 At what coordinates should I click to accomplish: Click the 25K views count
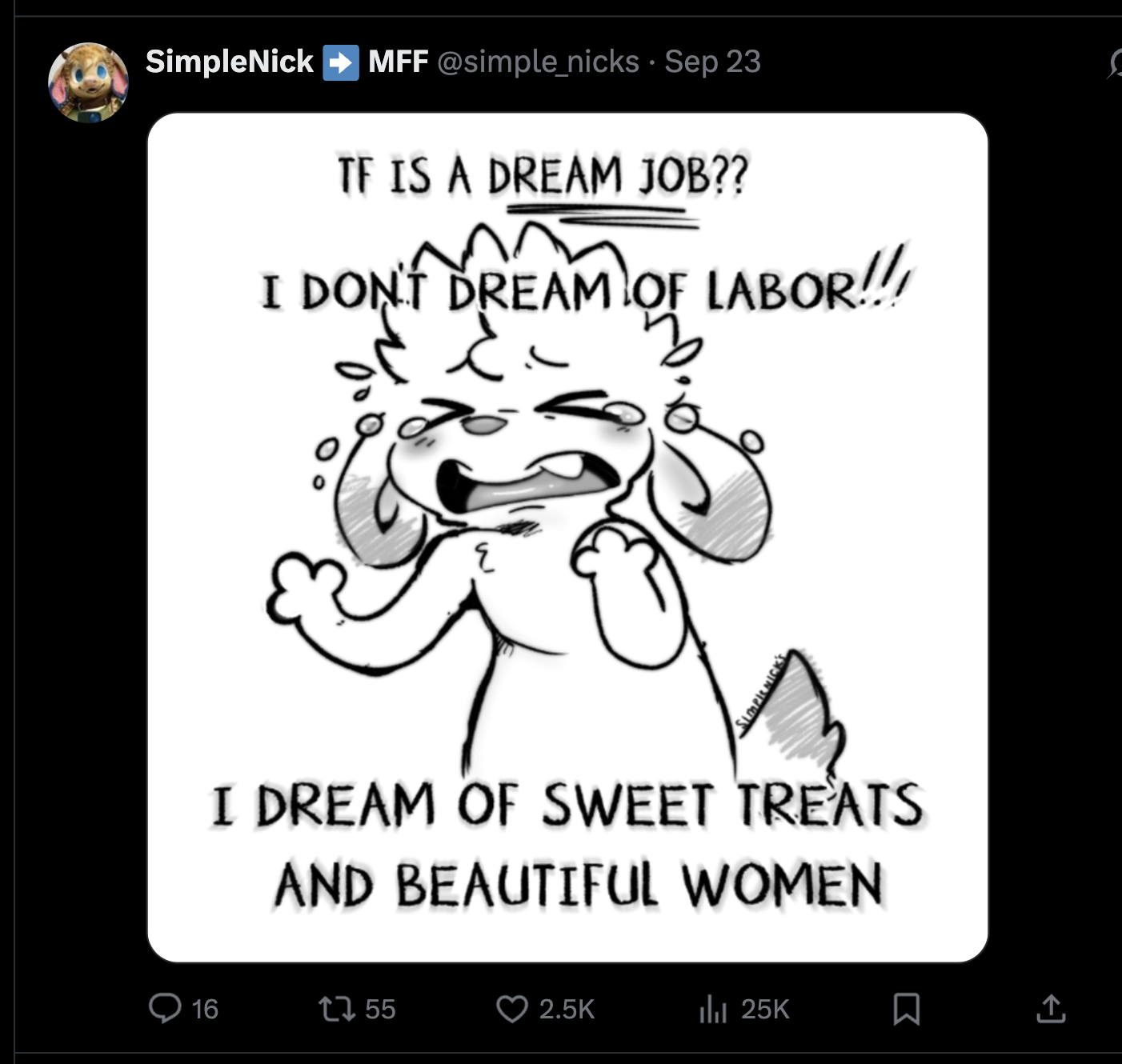click(x=765, y=1009)
